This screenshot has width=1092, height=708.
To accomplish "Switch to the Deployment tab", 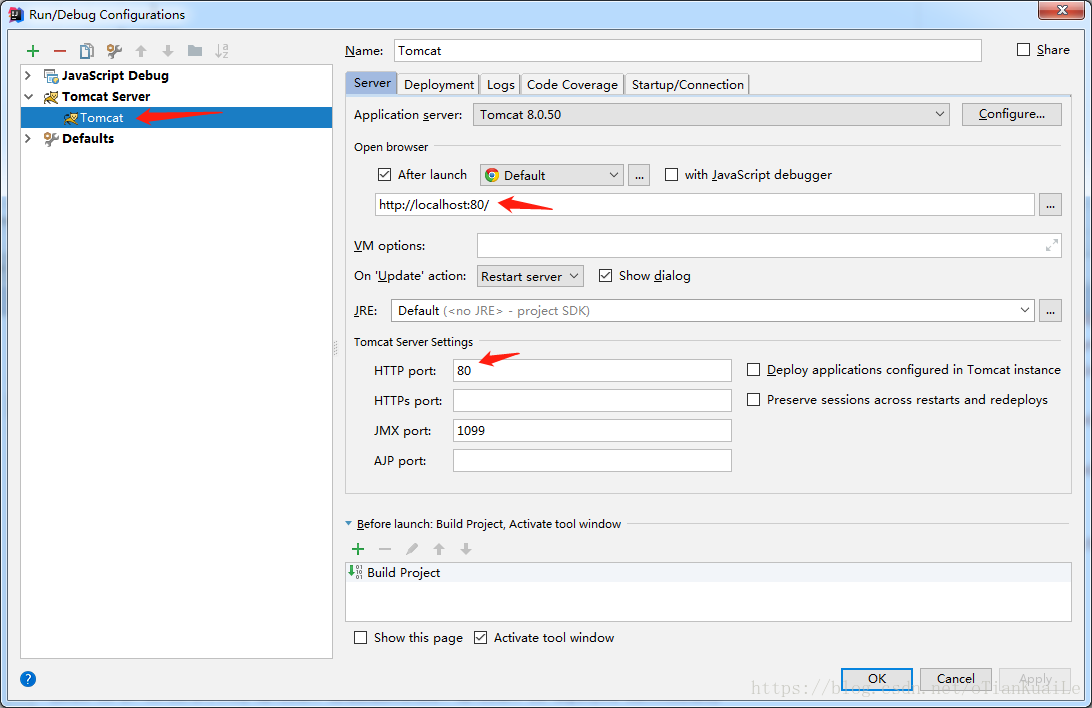I will (x=439, y=84).
